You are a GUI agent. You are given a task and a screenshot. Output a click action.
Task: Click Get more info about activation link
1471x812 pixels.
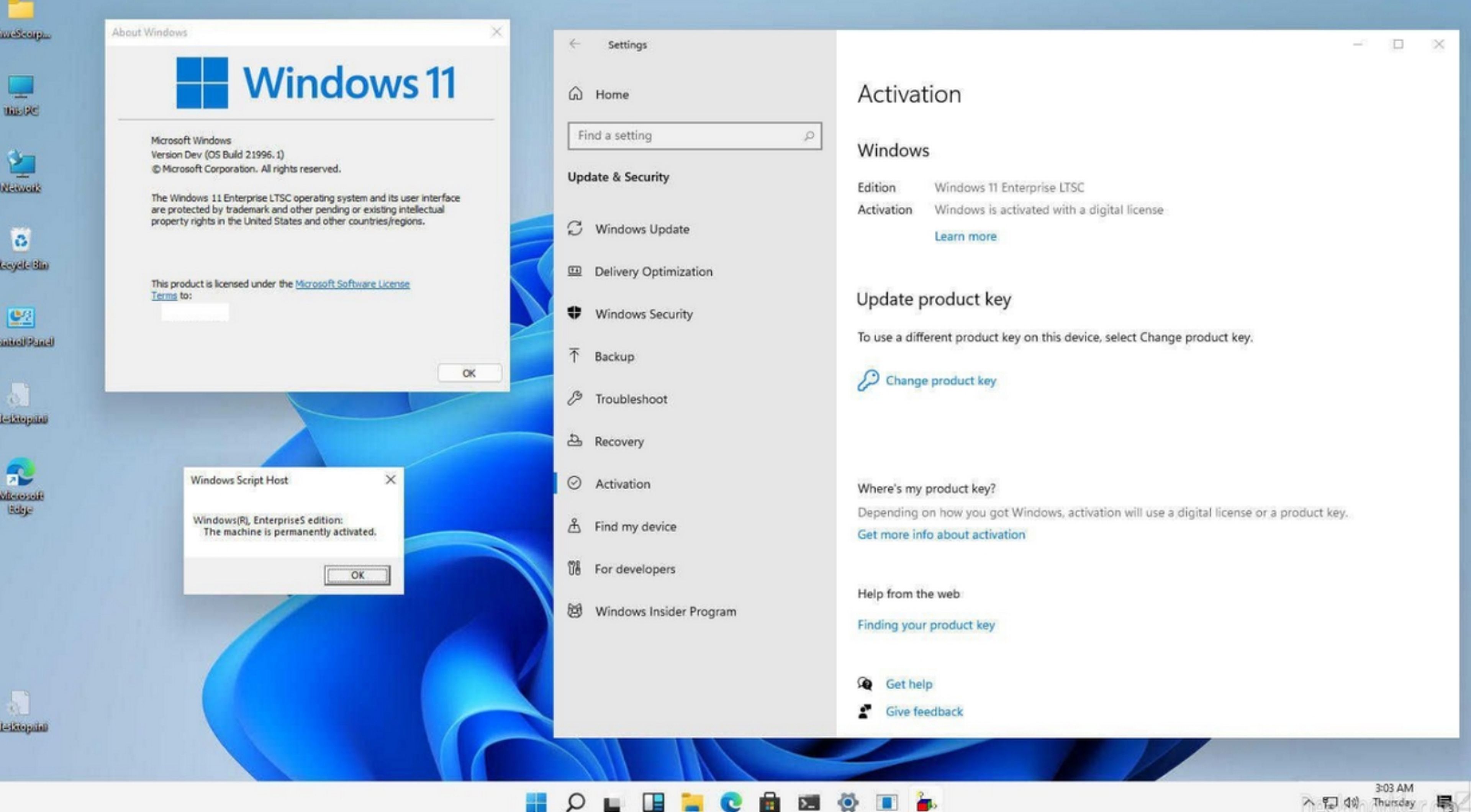940,534
